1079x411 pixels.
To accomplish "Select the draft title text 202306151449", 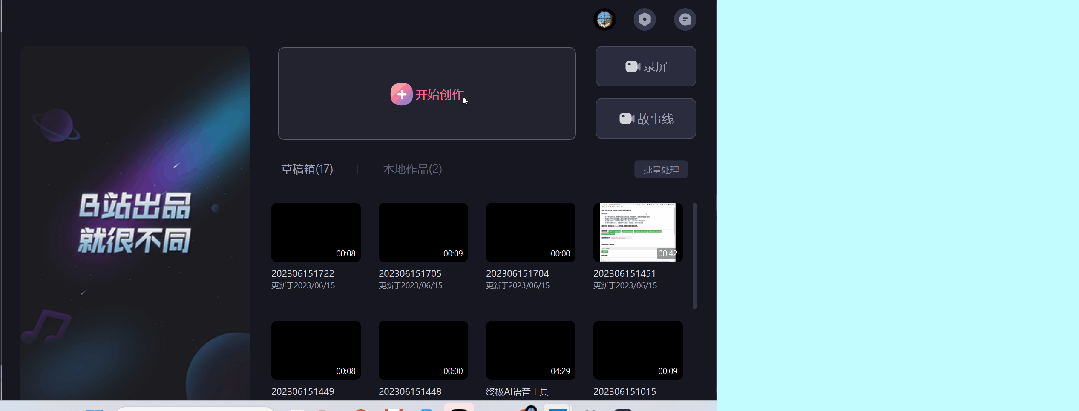I will click(x=303, y=392).
